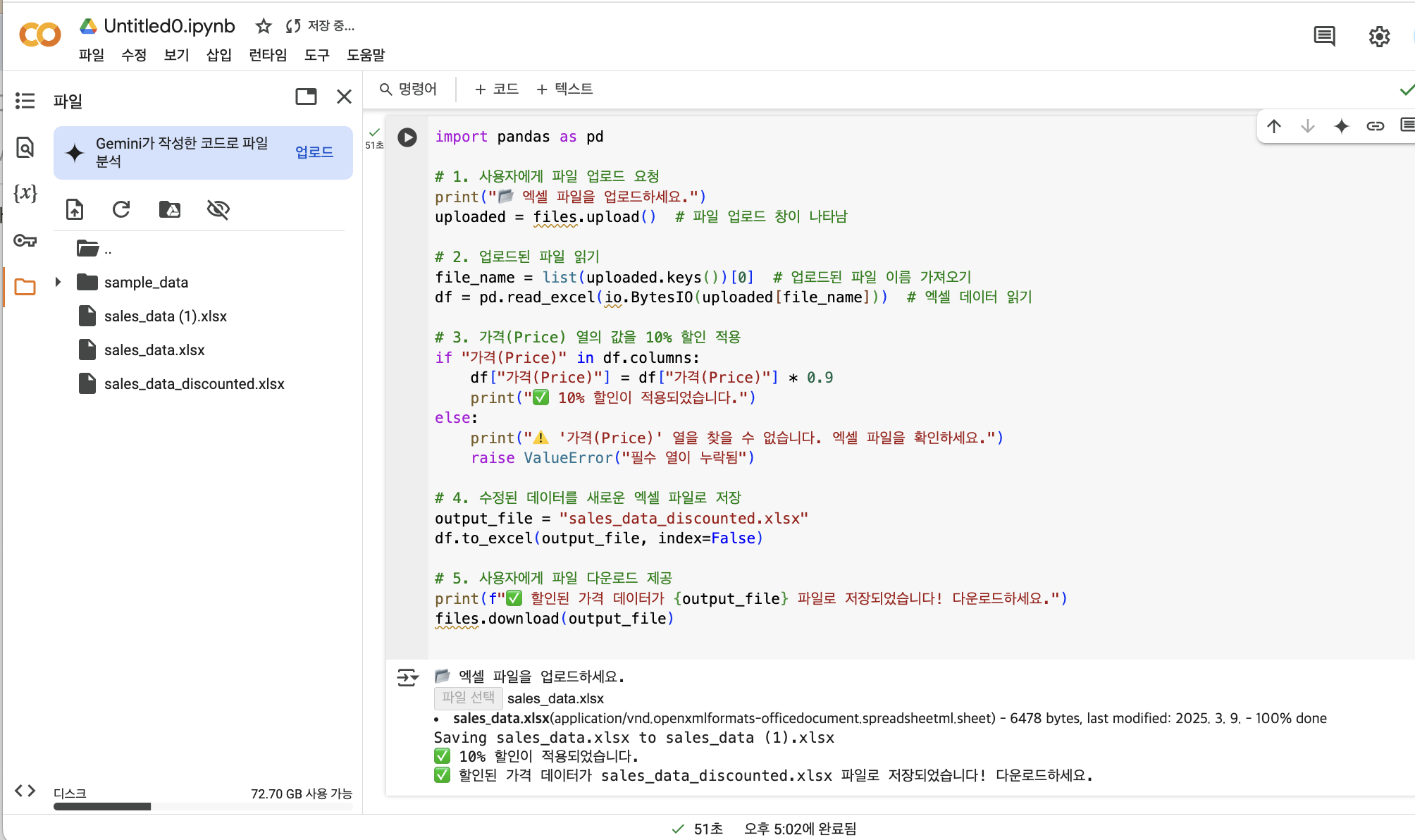Star the notebook Untitled0.ipynb
The image size is (1415, 840).
(264, 26)
